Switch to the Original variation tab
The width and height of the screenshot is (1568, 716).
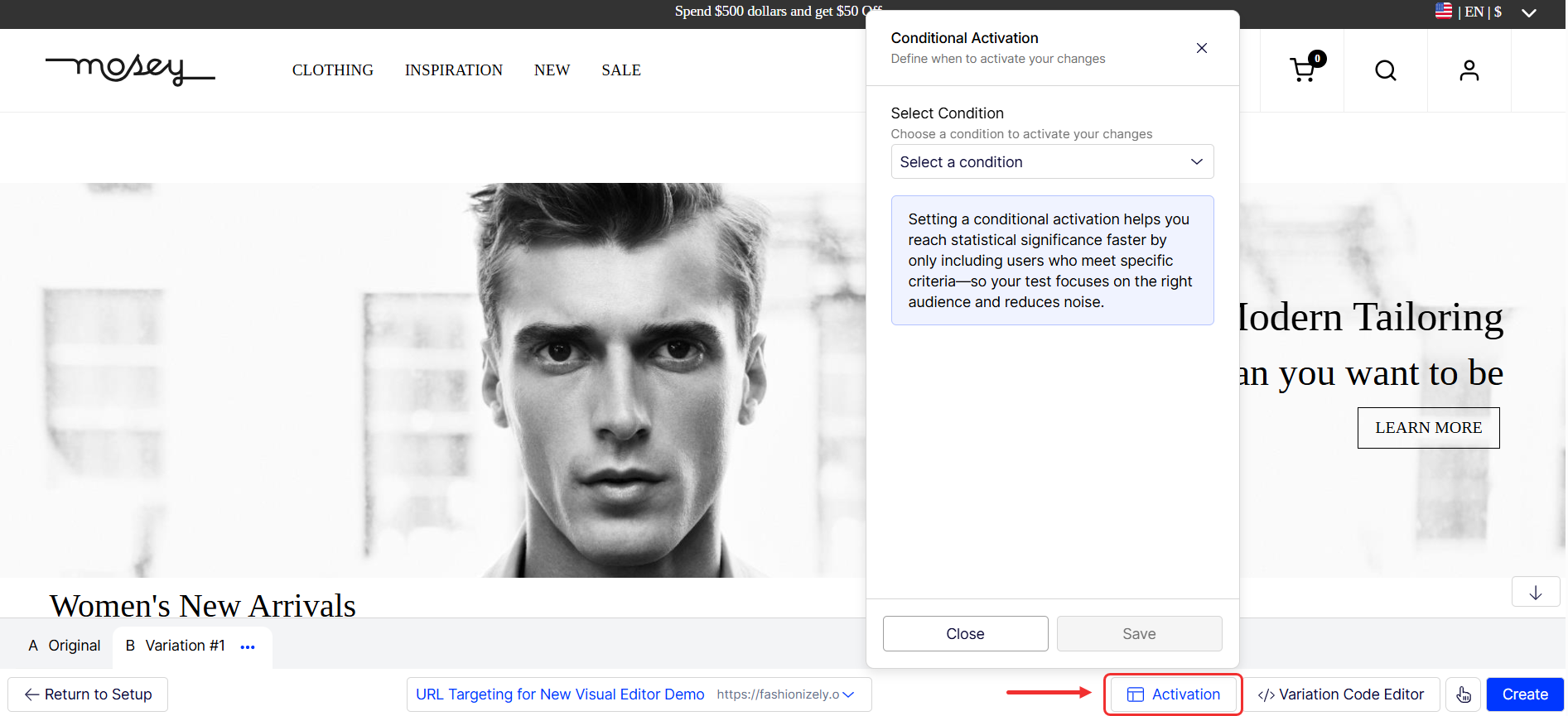tap(65, 646)
